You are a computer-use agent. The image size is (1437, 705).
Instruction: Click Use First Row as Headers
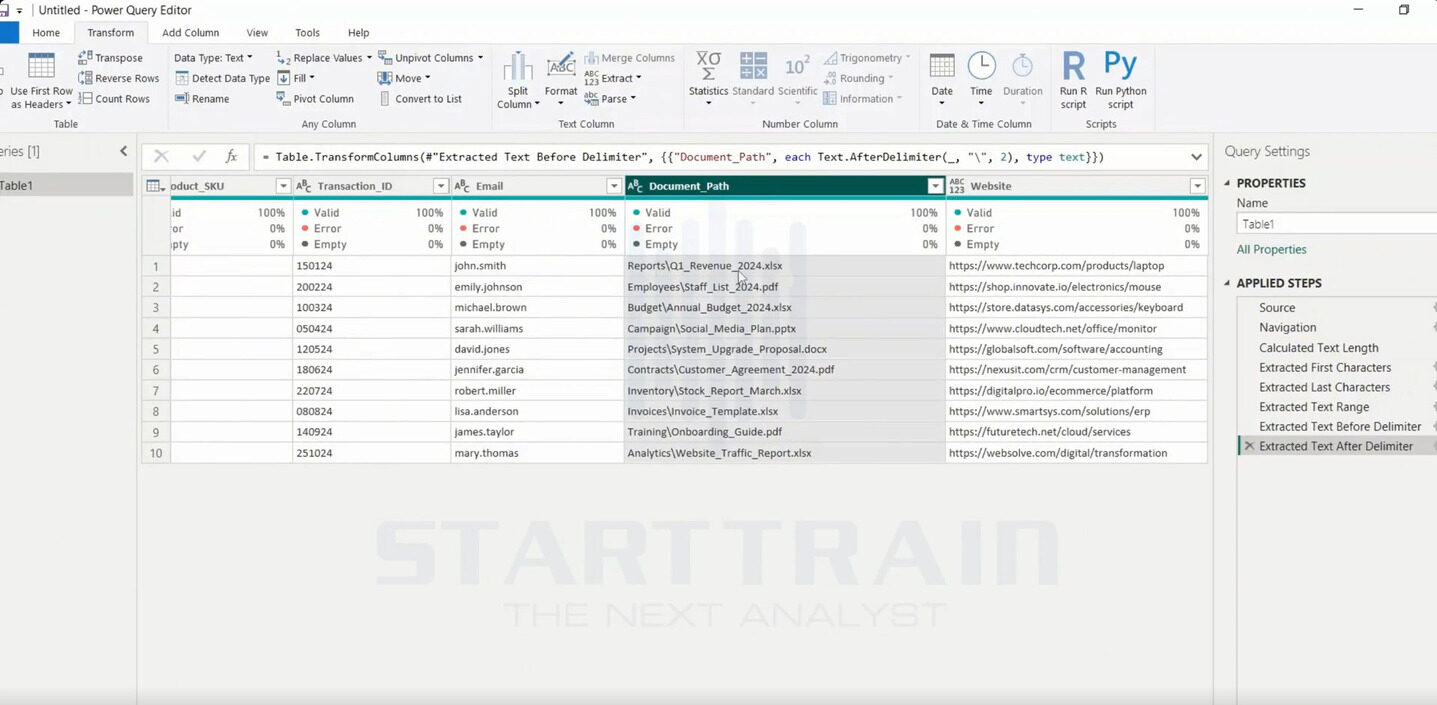(x=41, y=80)
